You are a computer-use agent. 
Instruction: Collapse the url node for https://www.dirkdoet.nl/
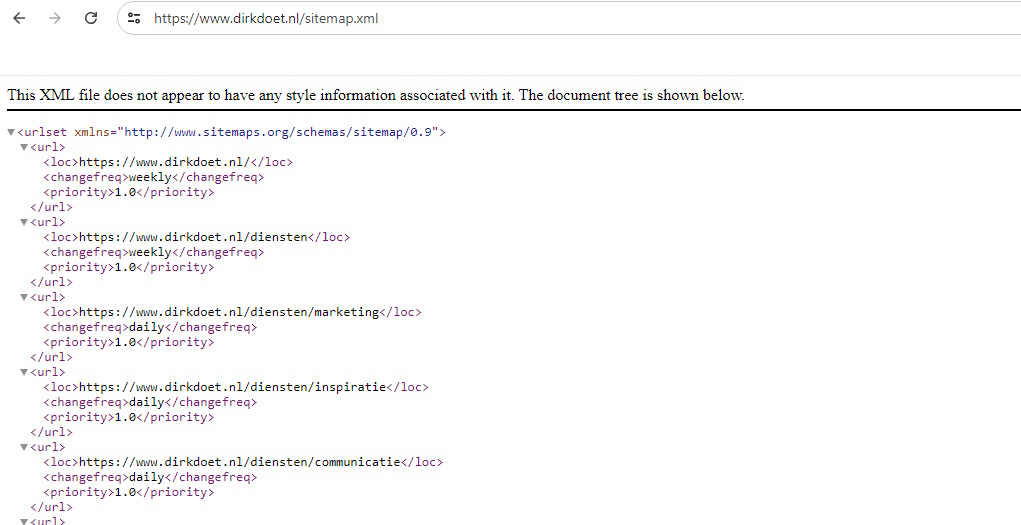point(24,147)
